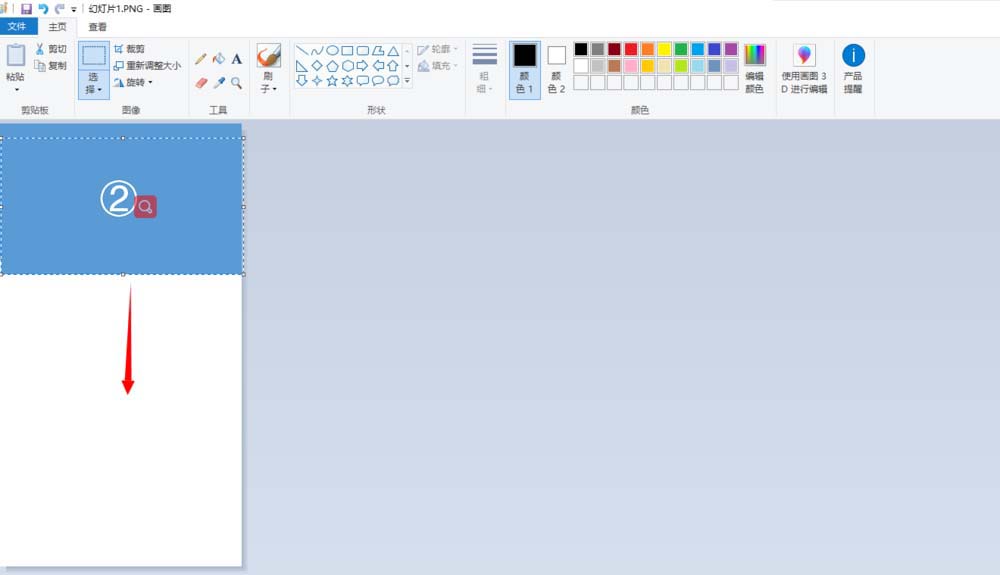Viewport: 1000px width, 575px height.
Task: Choose the Rounded rectangle shape
Action: coord(363,50)
